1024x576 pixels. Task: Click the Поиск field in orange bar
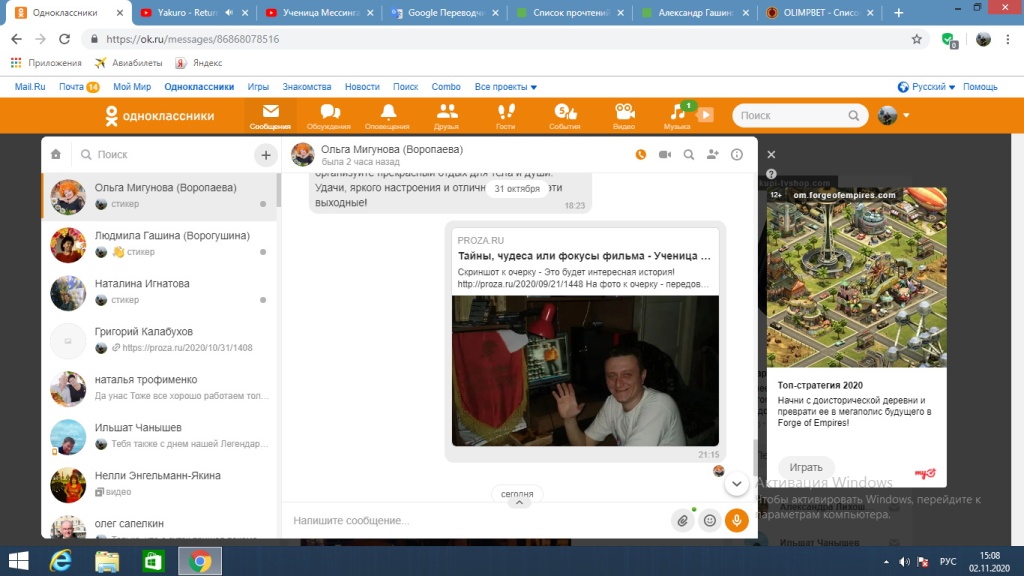800,116
